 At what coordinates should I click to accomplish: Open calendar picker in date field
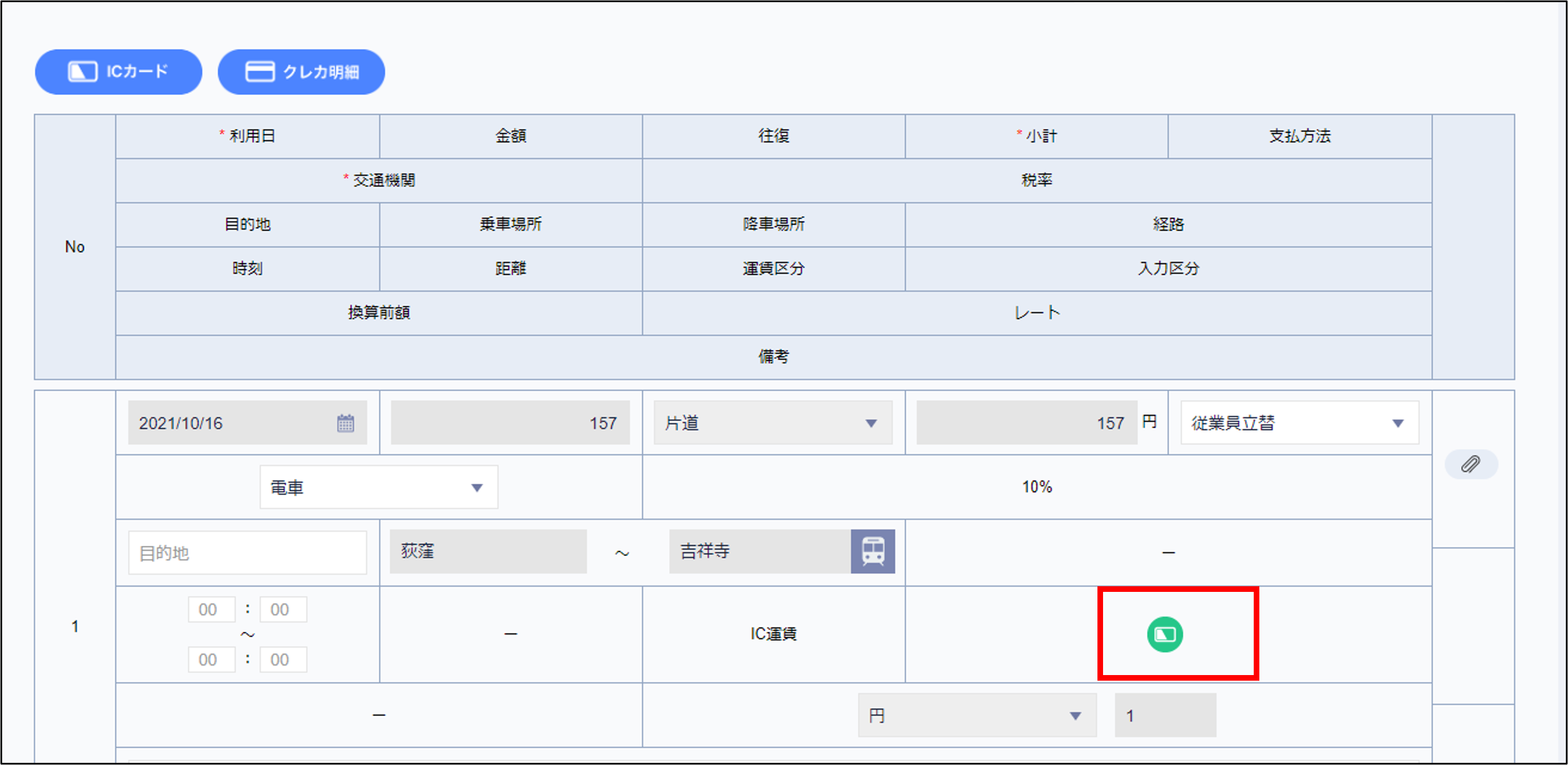(x=345, y=423)
